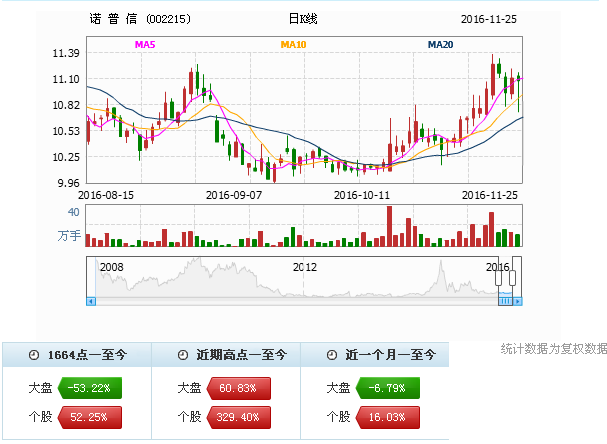Click the right range handle of the navigator
The width and height of the screenshot is (607, 444).
point(513,278)
